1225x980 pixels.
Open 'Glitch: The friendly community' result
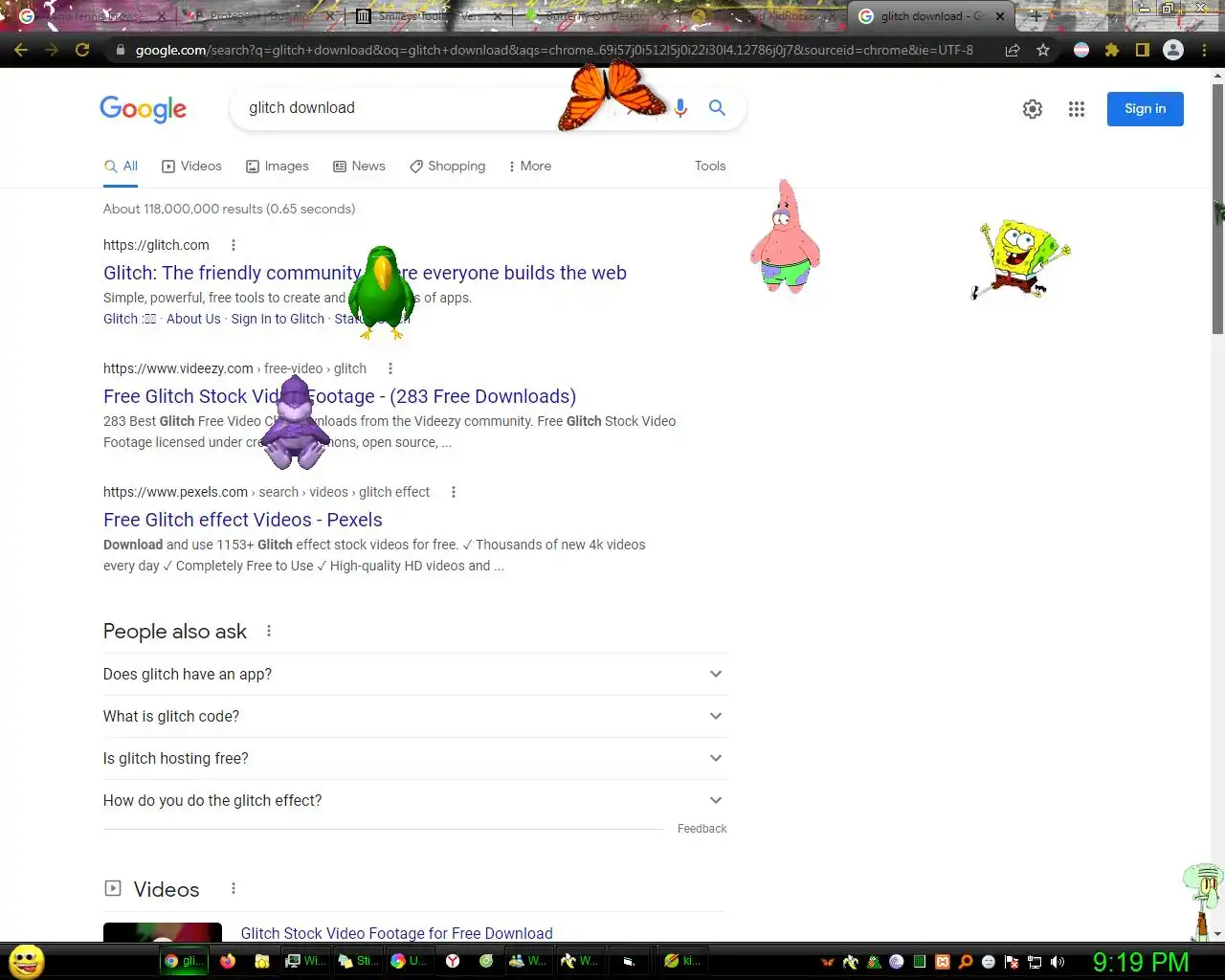point(365,273)
